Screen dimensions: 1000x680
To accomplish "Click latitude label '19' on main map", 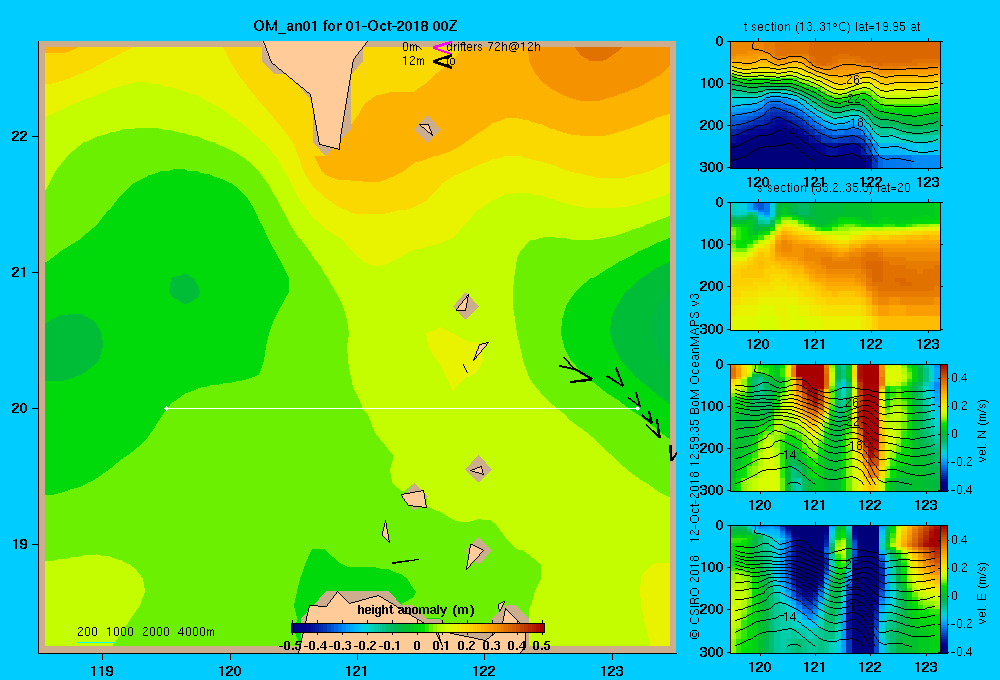I will [x=20, y=544].
